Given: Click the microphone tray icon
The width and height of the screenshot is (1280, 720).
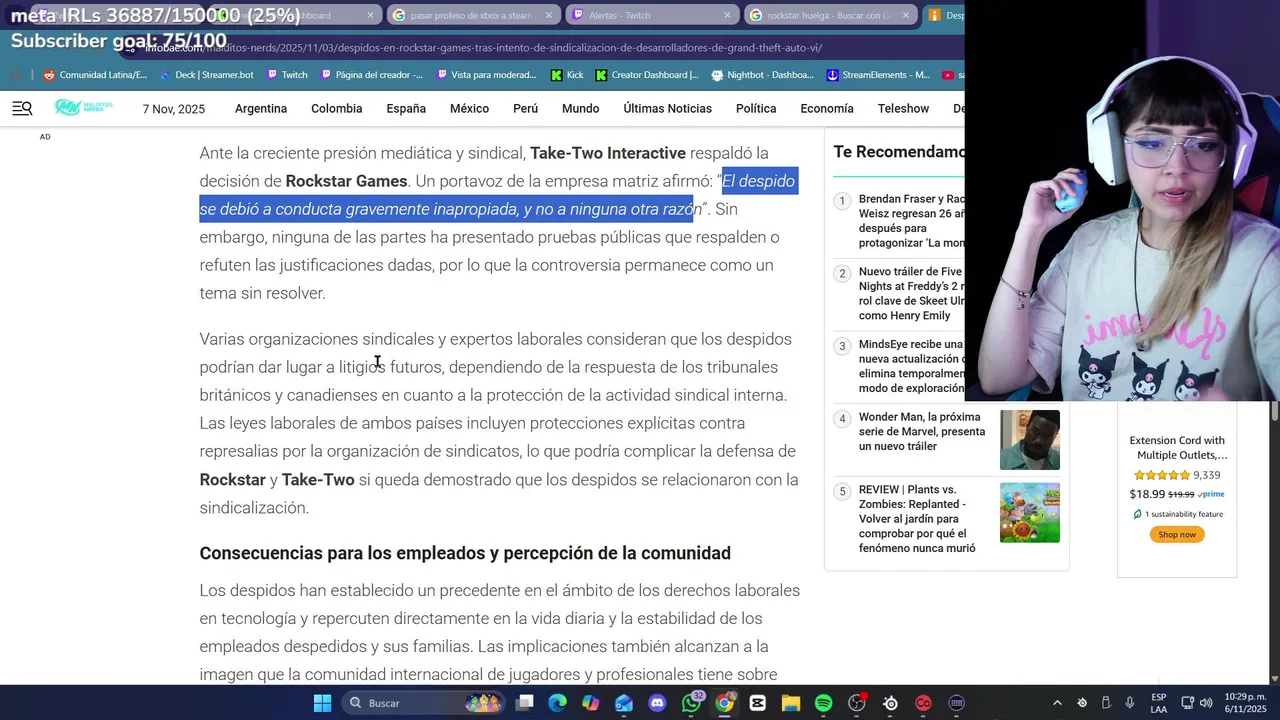Looking at the screenshot, I should point(1130,703).
